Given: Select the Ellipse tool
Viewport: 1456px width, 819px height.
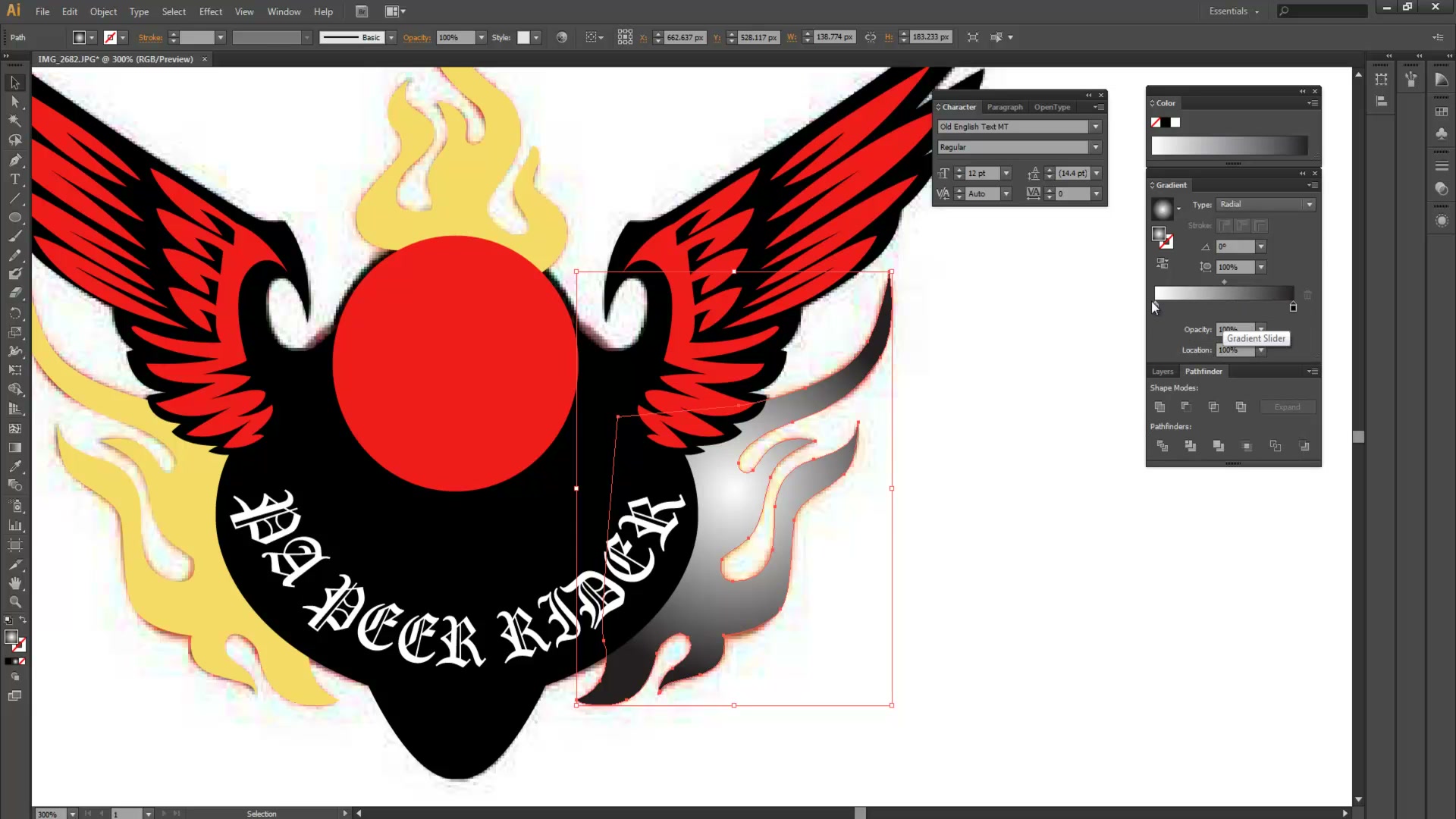Looking at the screenshot, I should click(x=14, y=217).
